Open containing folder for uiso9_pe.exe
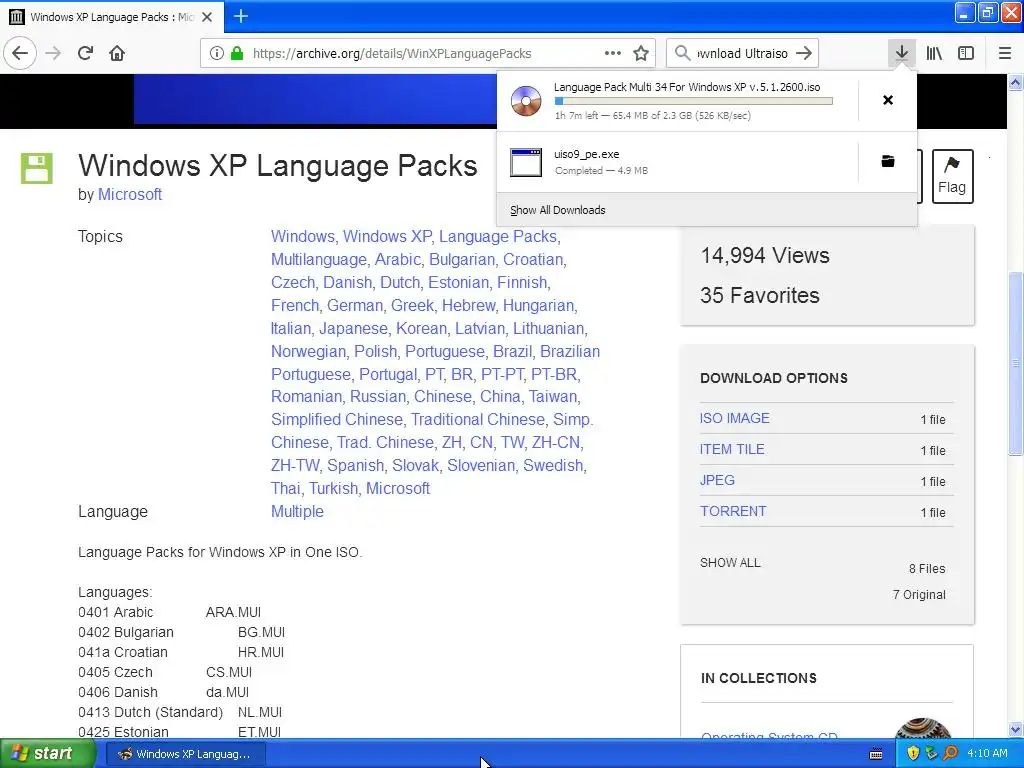 [x=888, y=161]
